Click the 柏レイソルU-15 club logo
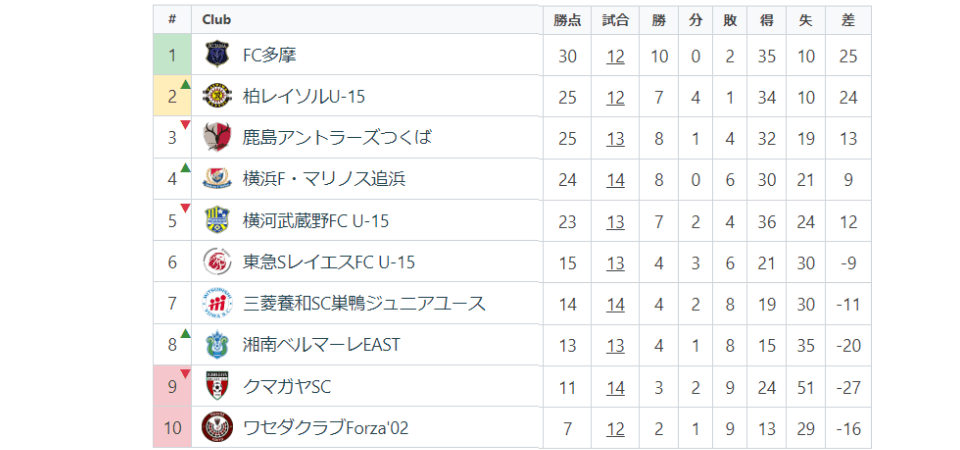 [x=217, y=97]
